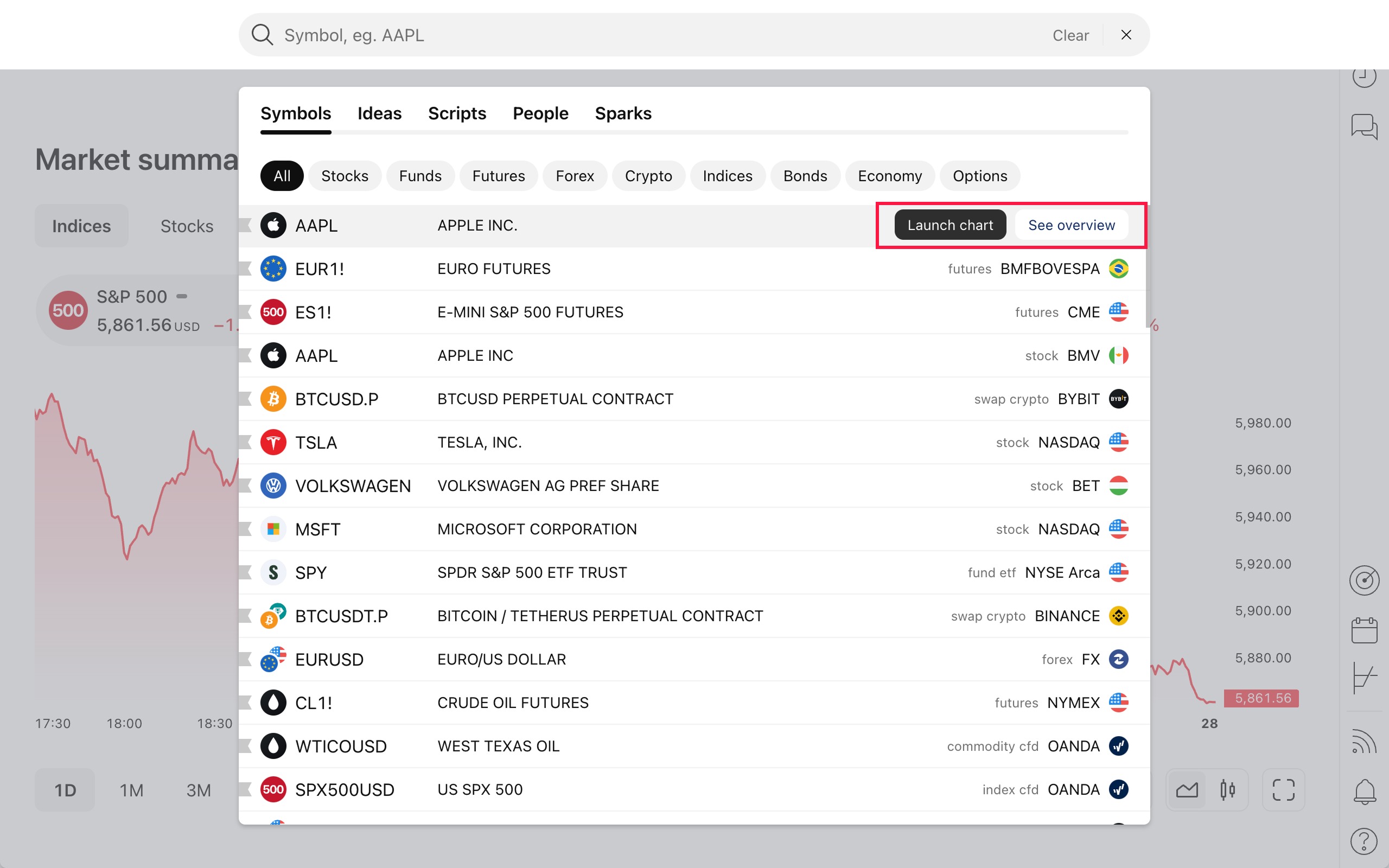Open the chats panel icon
Screen dimensions: 1389x868
[x=1363, y=126]
